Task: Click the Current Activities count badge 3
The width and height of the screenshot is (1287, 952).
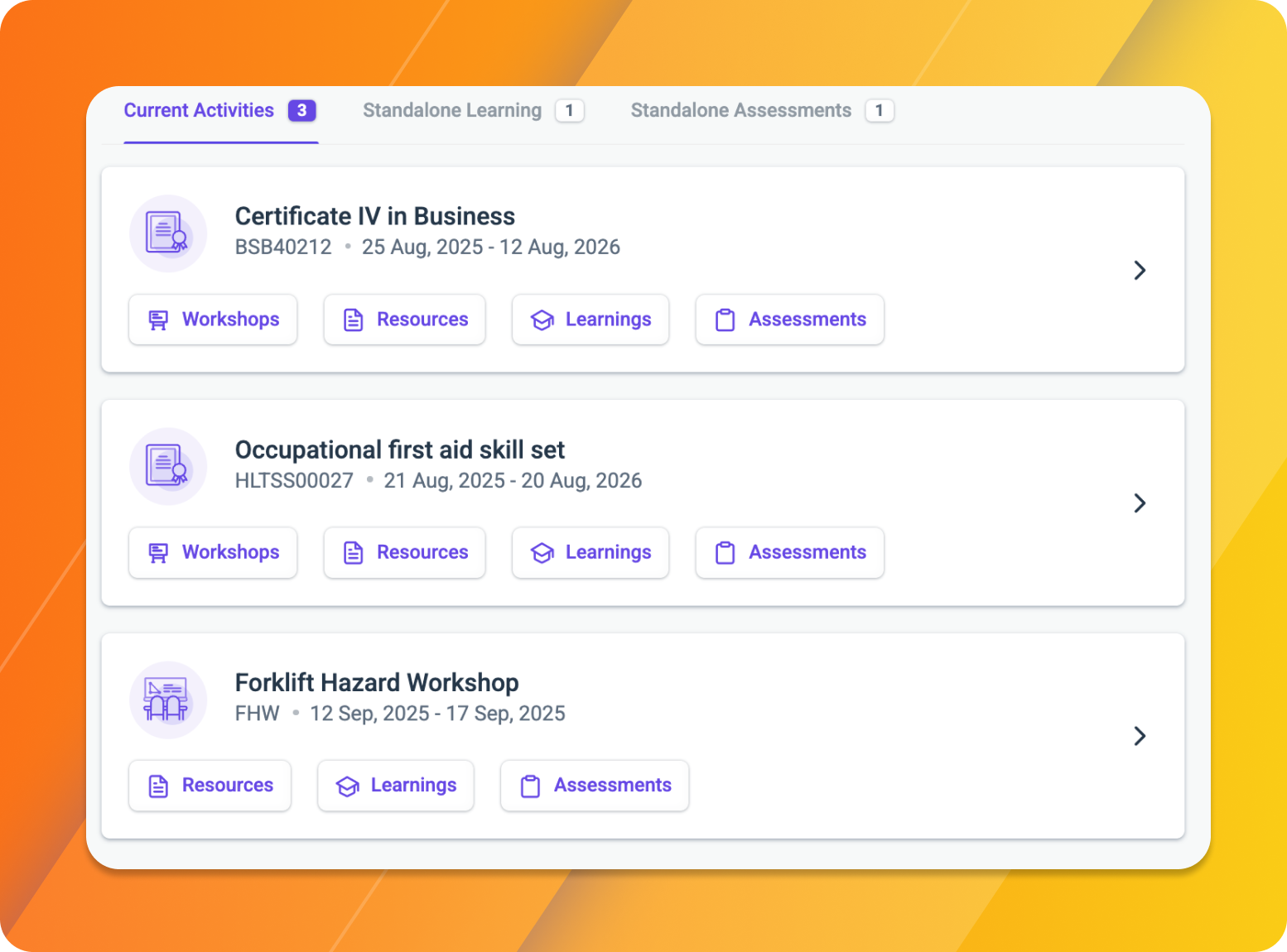Action: pos(302,110)
